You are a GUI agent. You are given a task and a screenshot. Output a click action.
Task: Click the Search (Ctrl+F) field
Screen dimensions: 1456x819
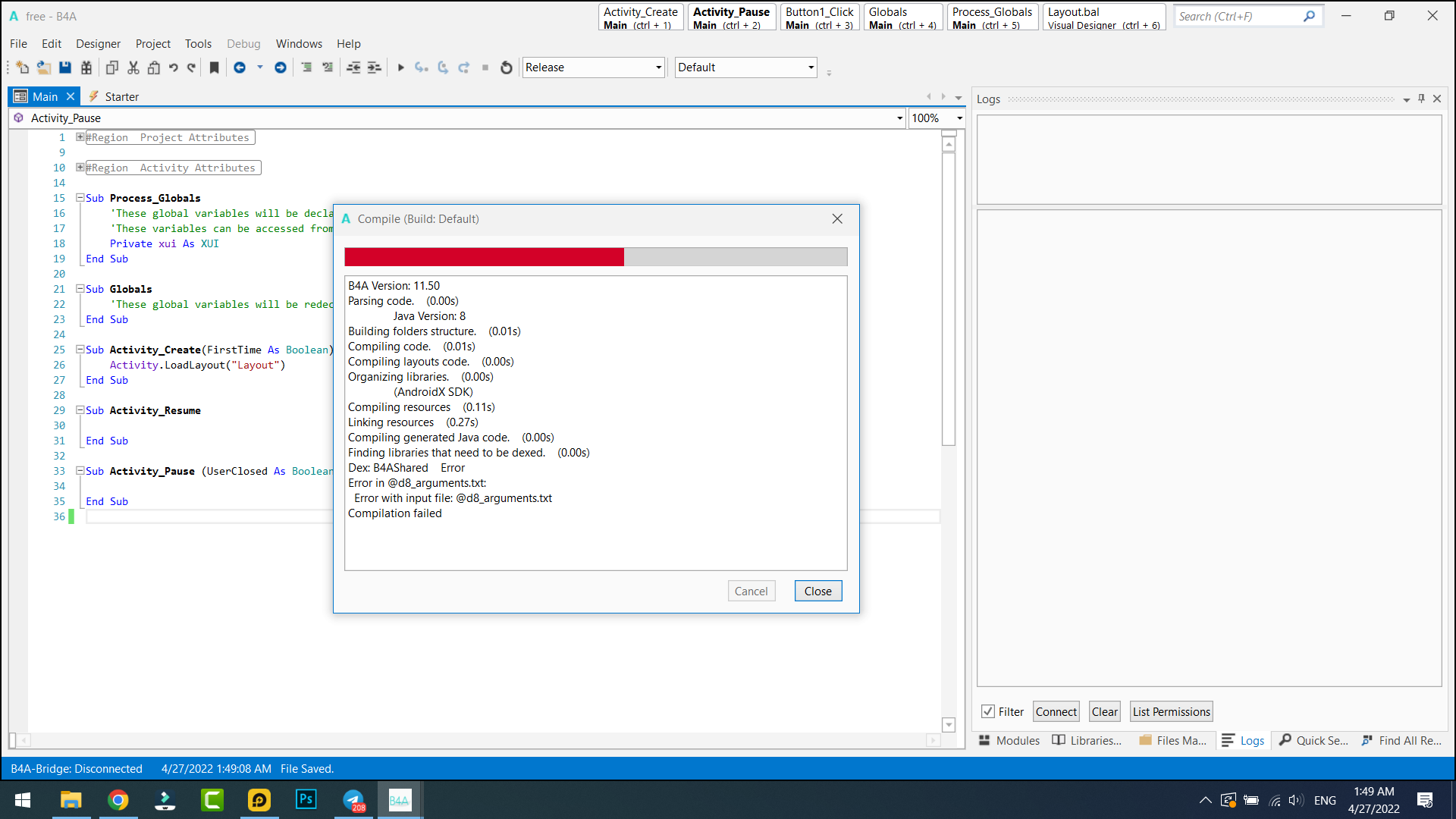tap(1239, 16)
